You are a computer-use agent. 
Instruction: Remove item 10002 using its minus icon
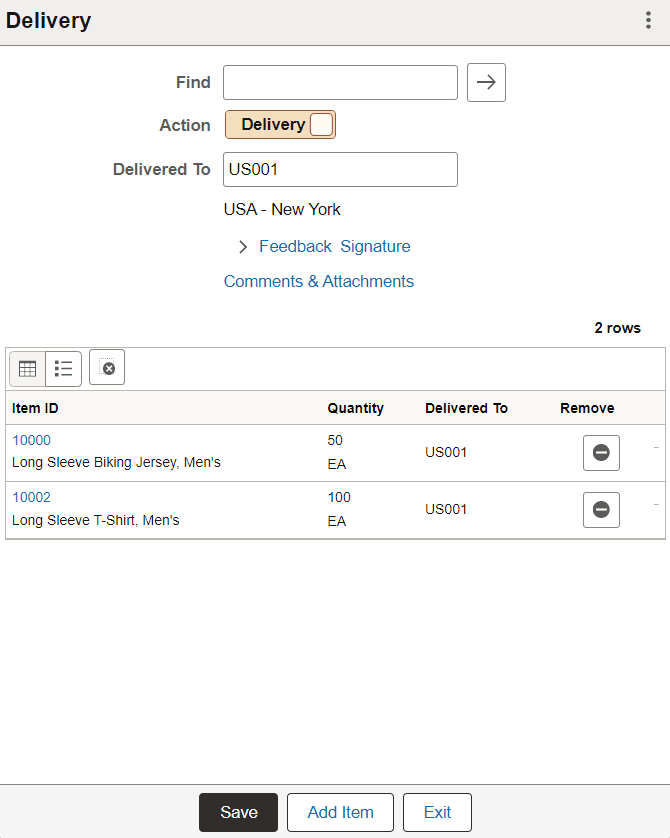pos(601,510)
